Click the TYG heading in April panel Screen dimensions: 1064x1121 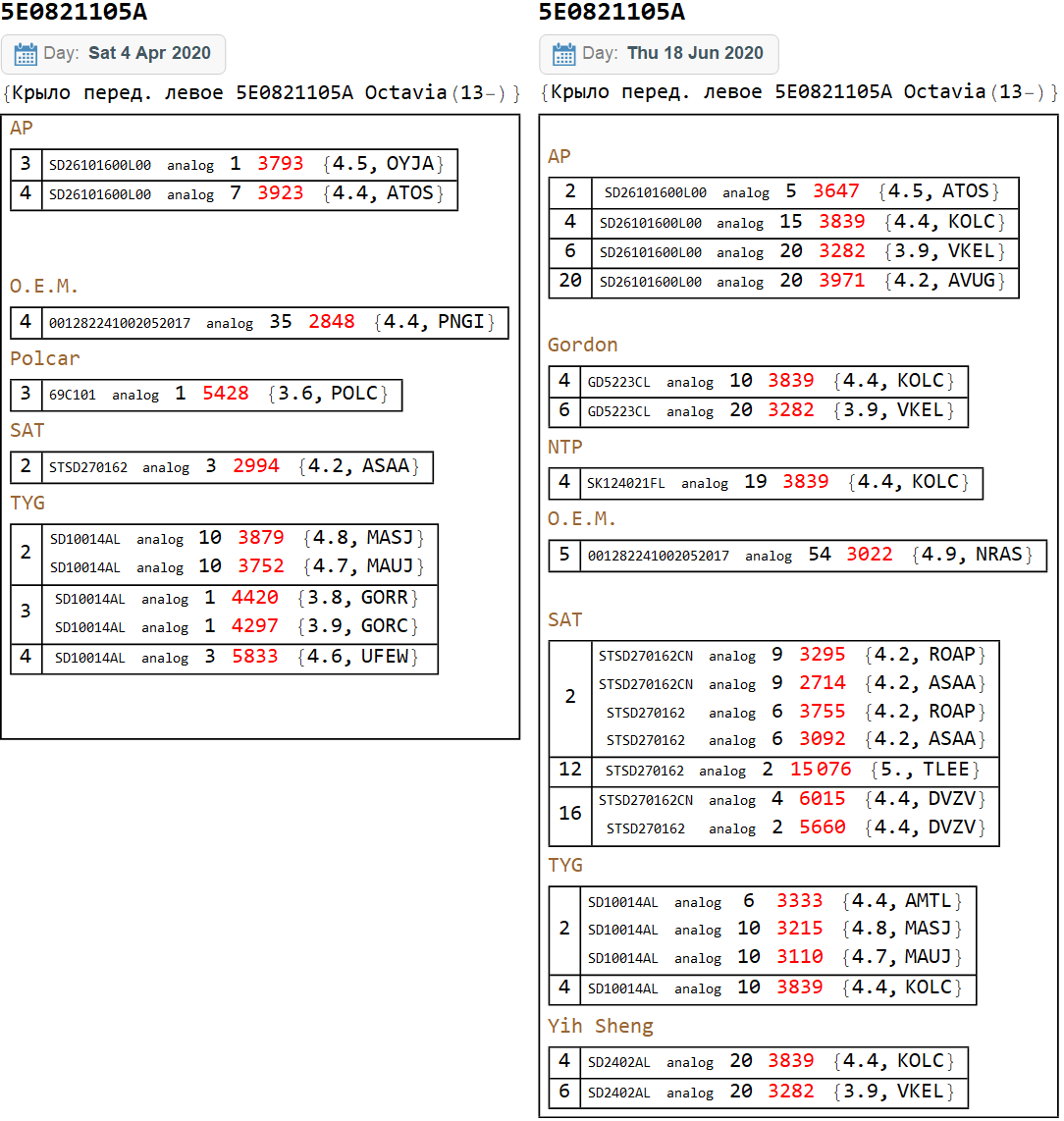[x=27, y=503]
